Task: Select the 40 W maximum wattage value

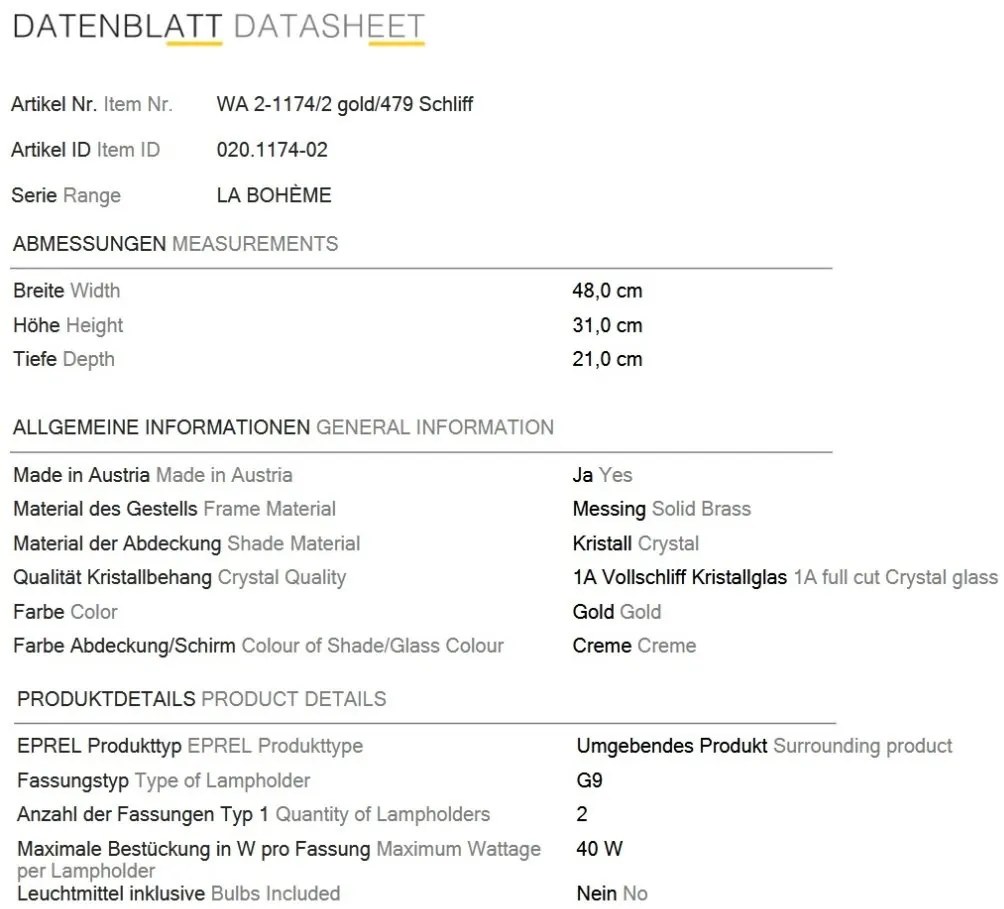Action: 599,849
